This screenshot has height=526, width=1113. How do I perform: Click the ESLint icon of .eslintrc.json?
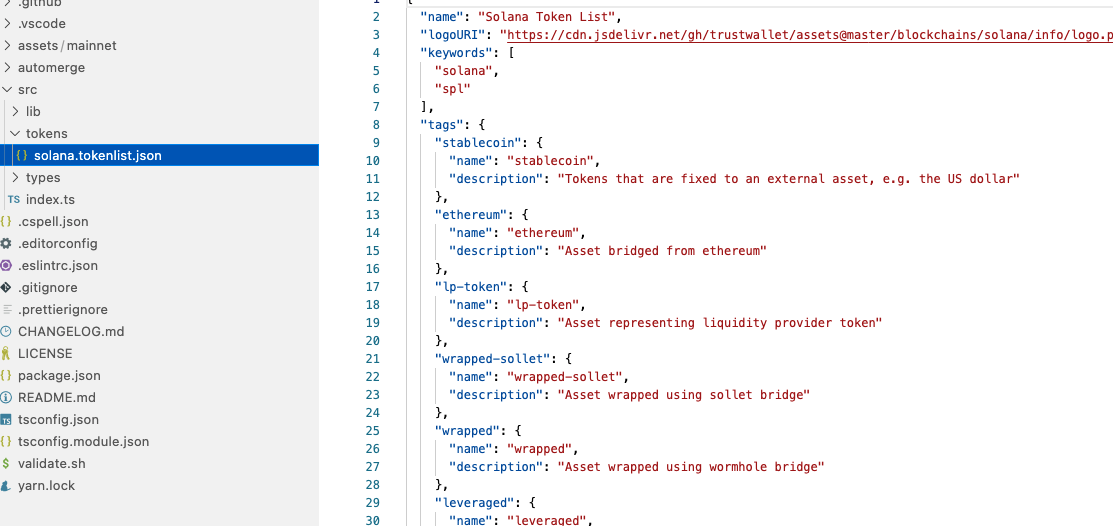[6, 265]
